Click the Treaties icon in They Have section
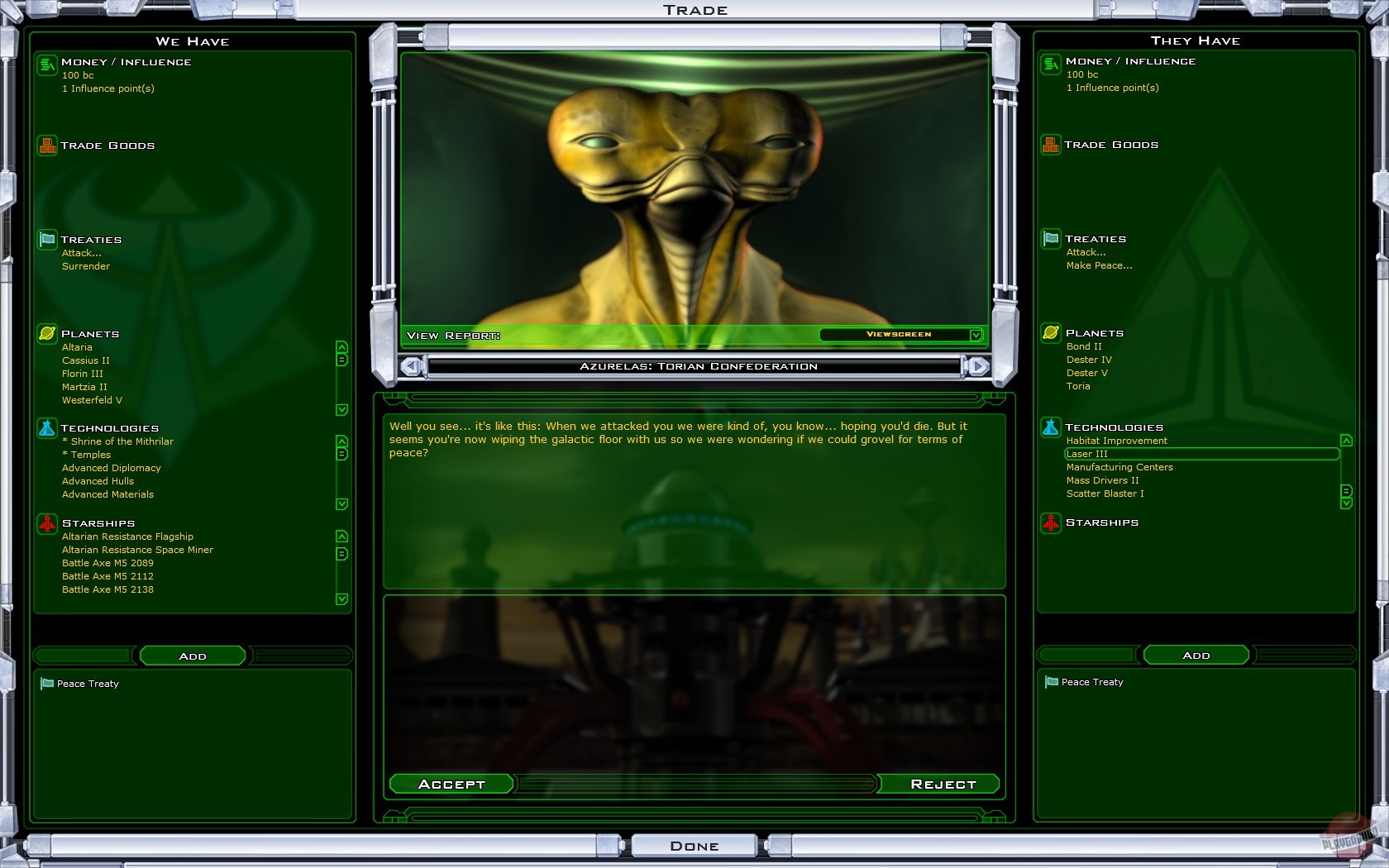The height and width of the screenshot is (868, 1389). click(1051, 240)
